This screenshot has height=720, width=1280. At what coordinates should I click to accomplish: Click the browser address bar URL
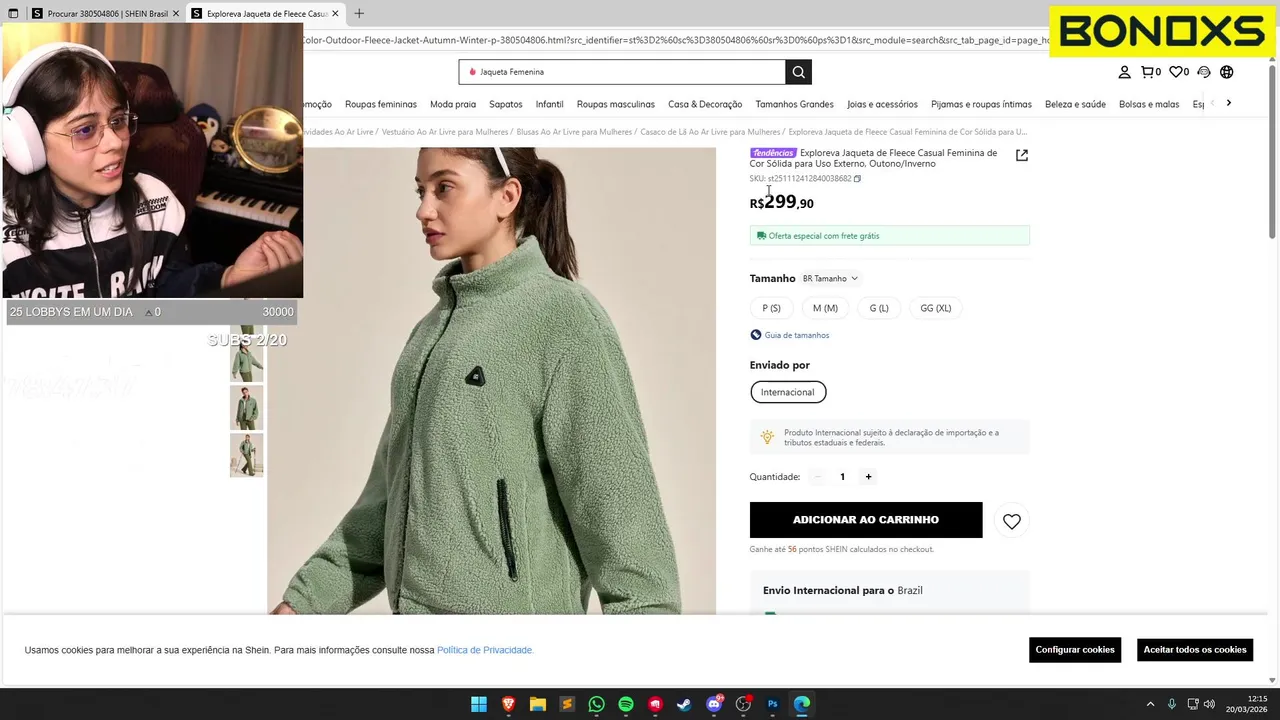[x=675, y=40]
